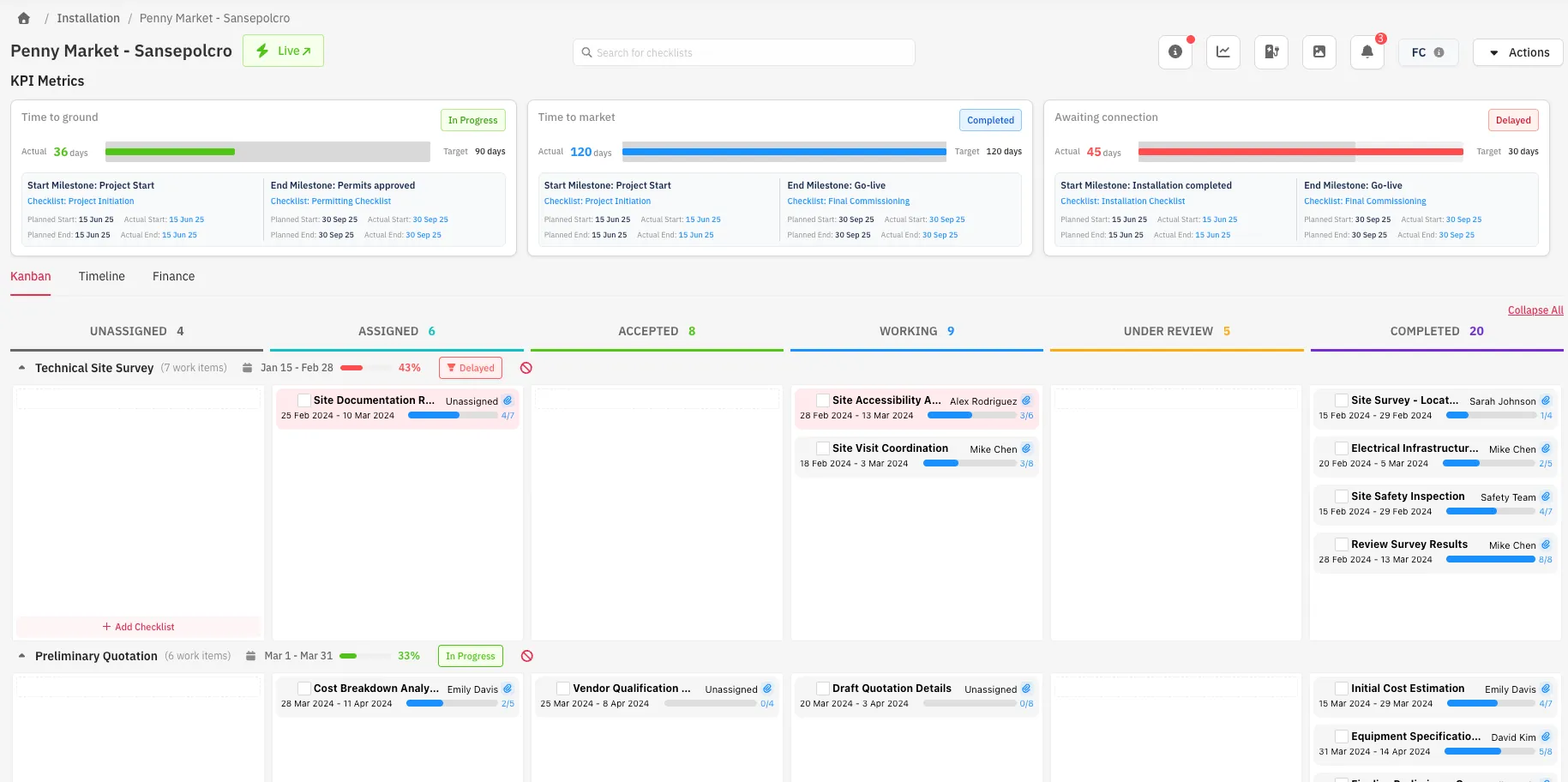This screenshot has width=1568, height=782.
Task: Check the Initial Cost Estimation checkbox
Action: [1342, 689]
